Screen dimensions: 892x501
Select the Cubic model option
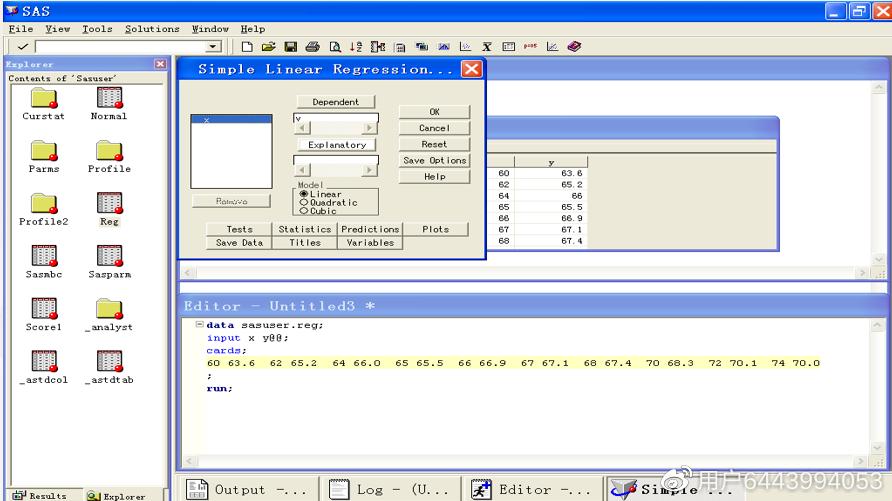click(x=304, y=211)
